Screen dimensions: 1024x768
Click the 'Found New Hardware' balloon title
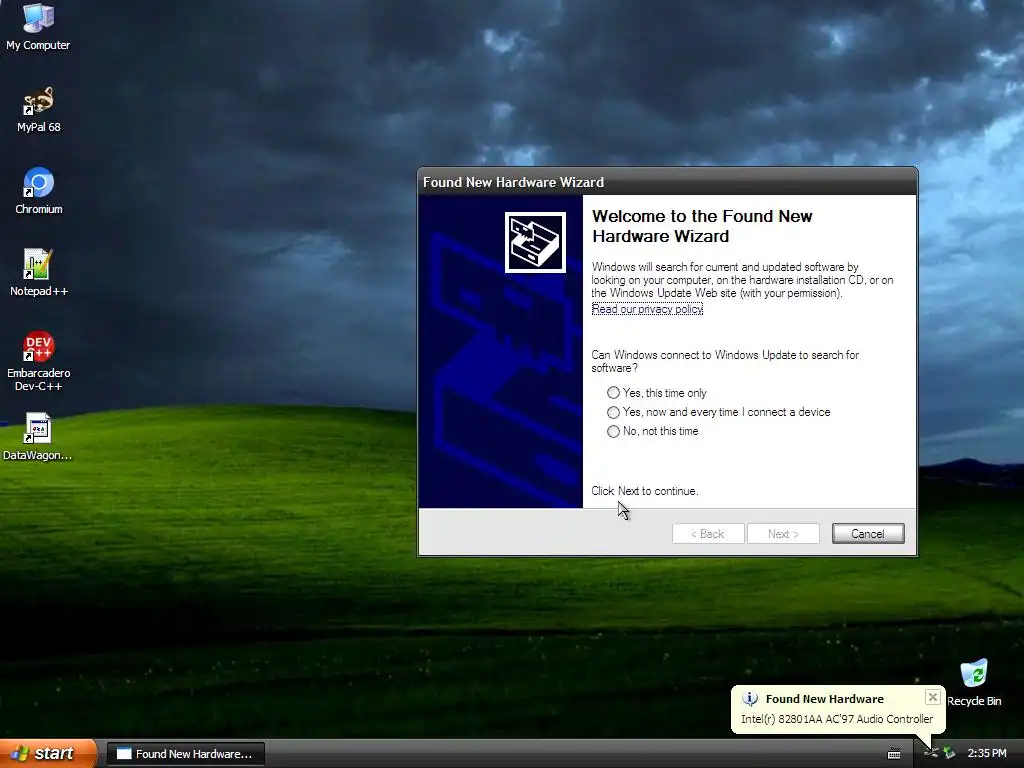pyautogui.click(x=825, y=699)
